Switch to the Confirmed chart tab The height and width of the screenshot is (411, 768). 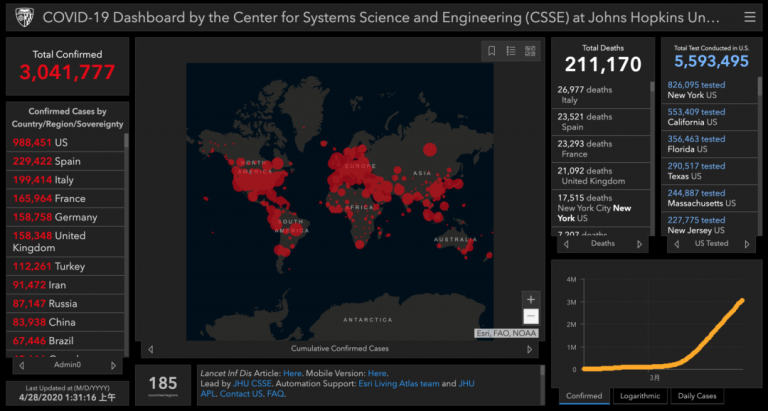[584, 396]
